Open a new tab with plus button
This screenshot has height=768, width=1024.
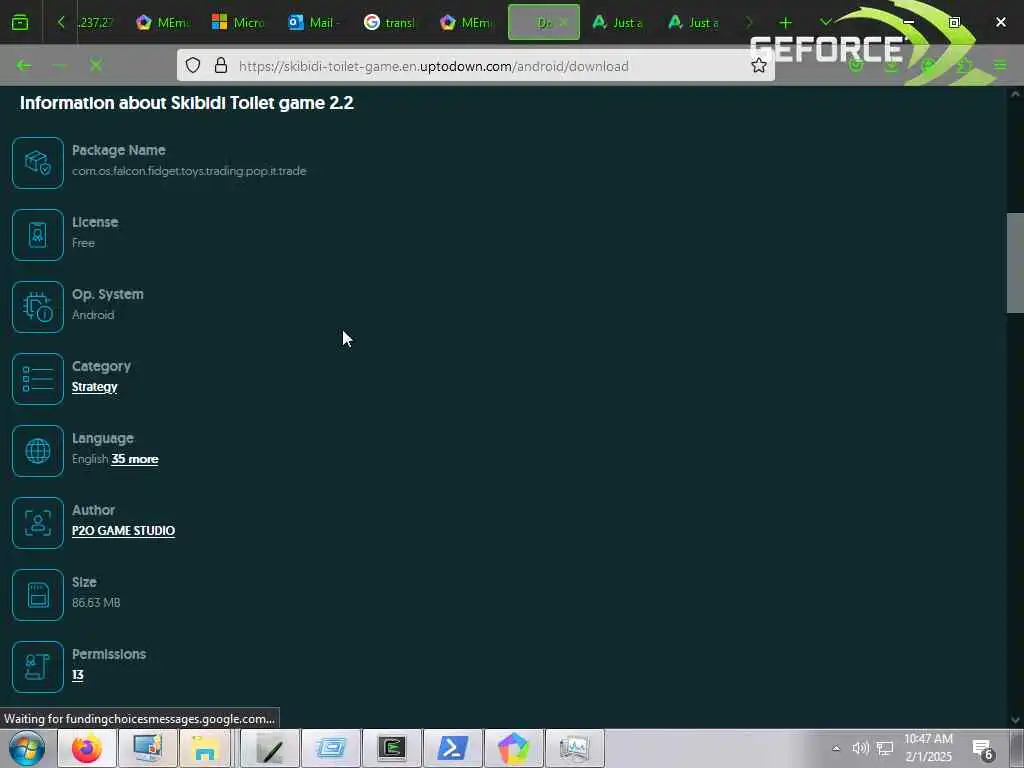785,23
